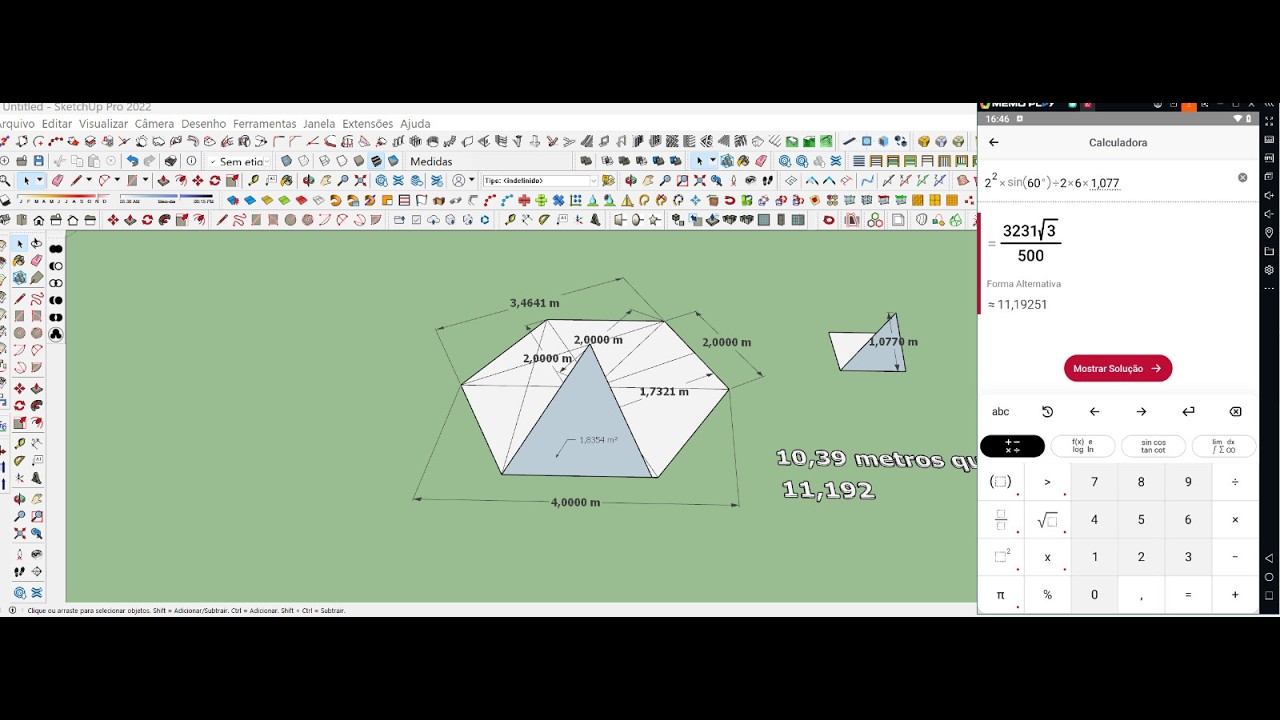Select the Push/Pull tool in top toolbar
The width and height of the screenshot is (1280, 720).
tap(162, 180)
